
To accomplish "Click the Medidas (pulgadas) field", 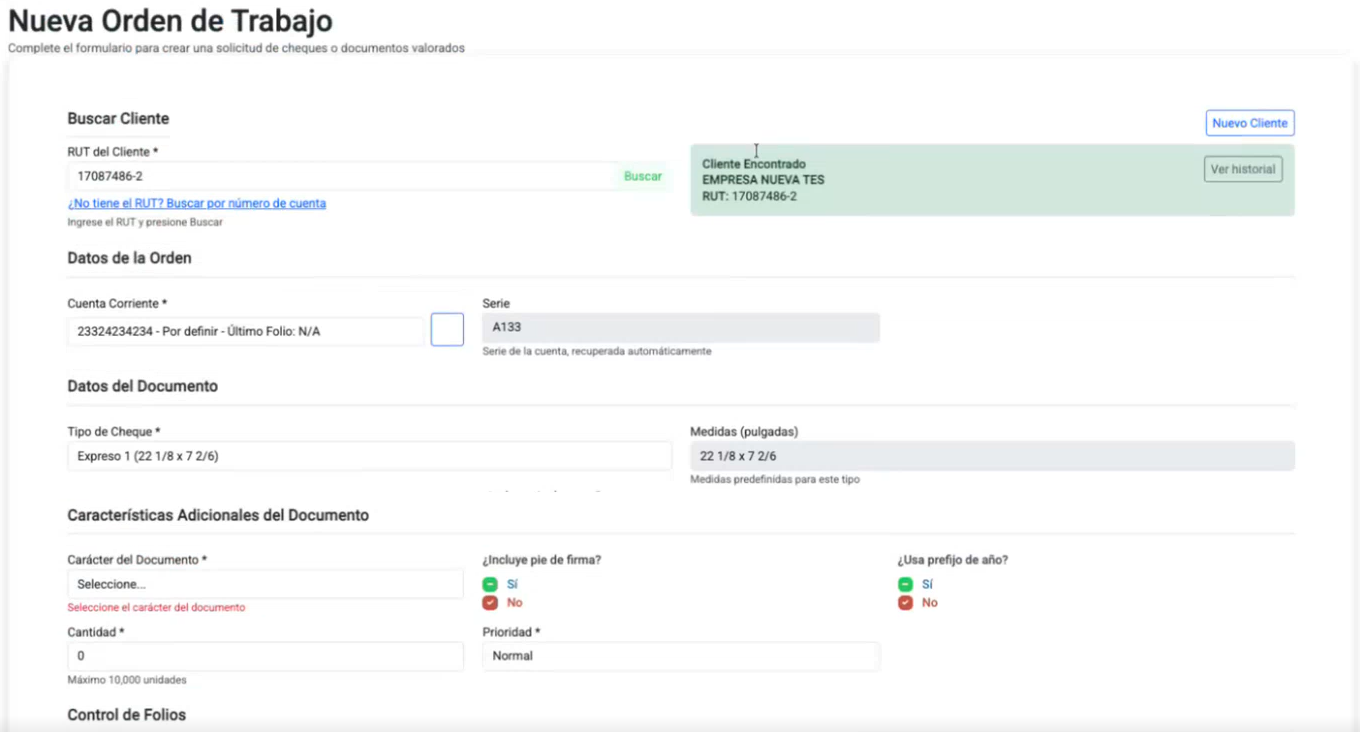I will pos(992,456).
